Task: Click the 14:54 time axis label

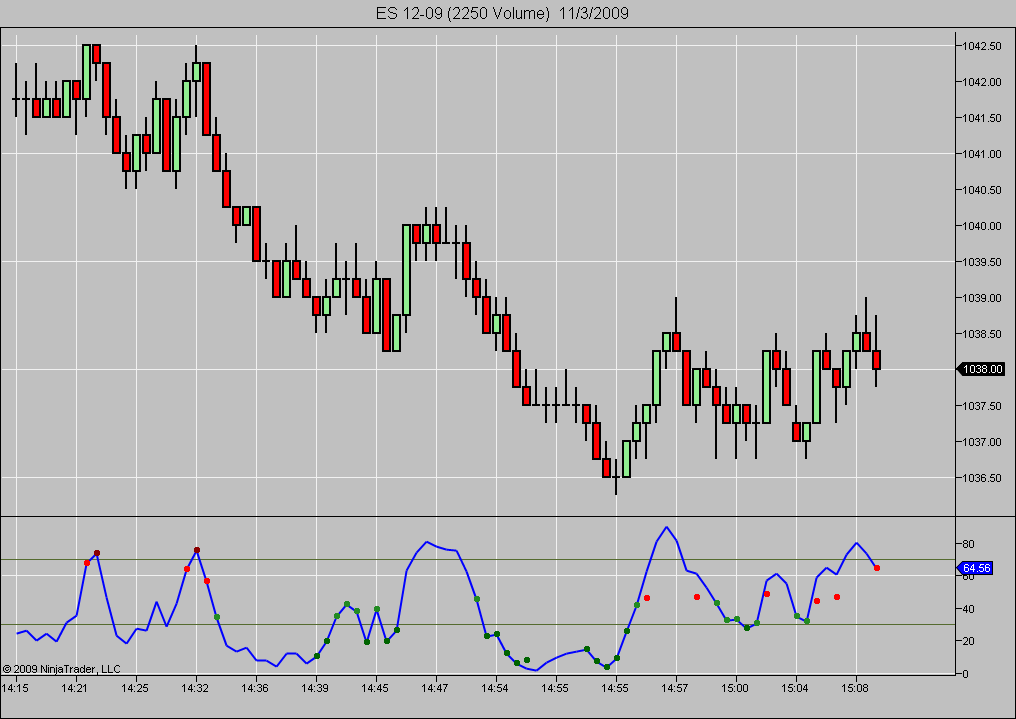Action: [495, 688]
